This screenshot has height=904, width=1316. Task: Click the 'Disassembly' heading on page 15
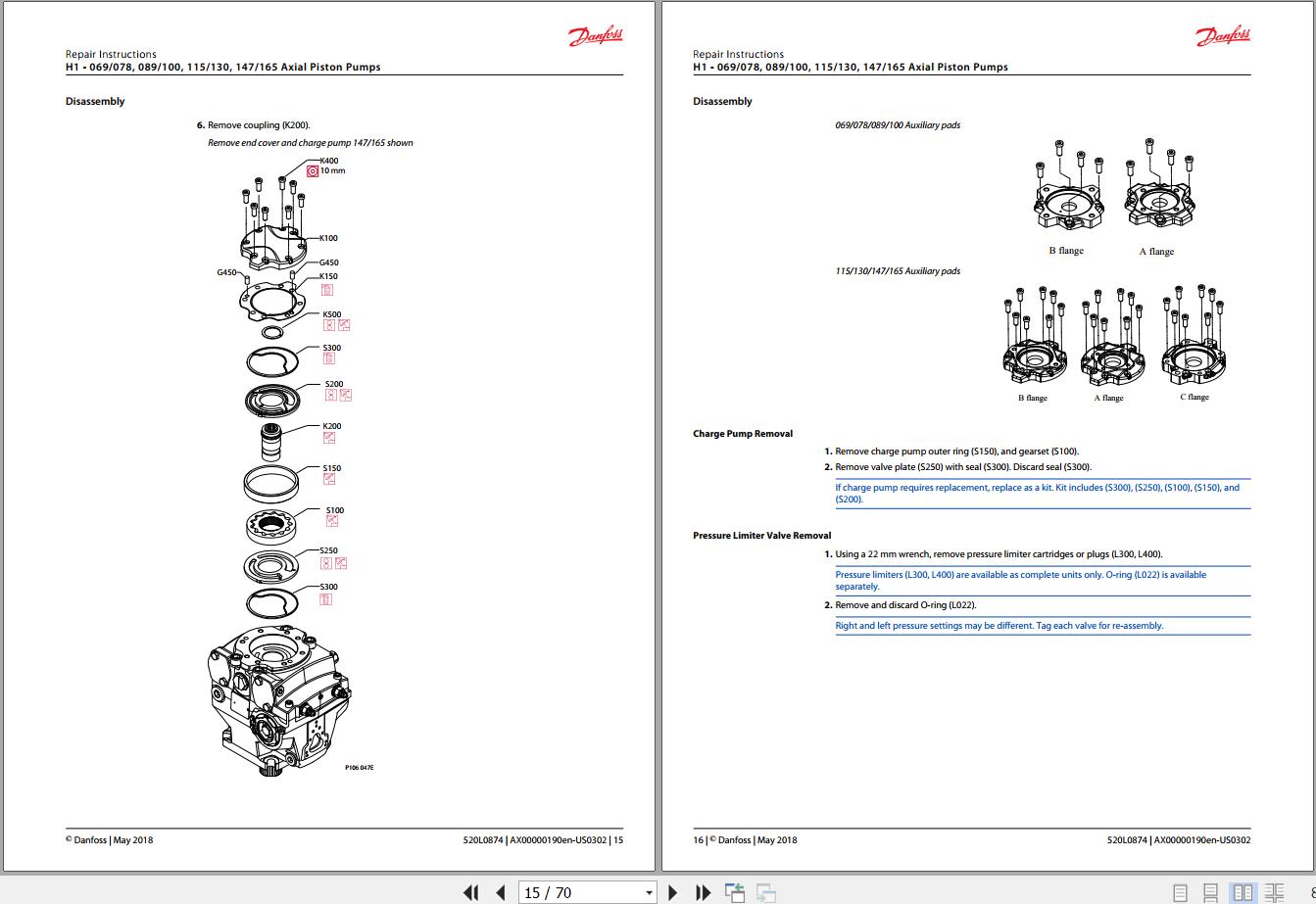(x=95, y=102)
